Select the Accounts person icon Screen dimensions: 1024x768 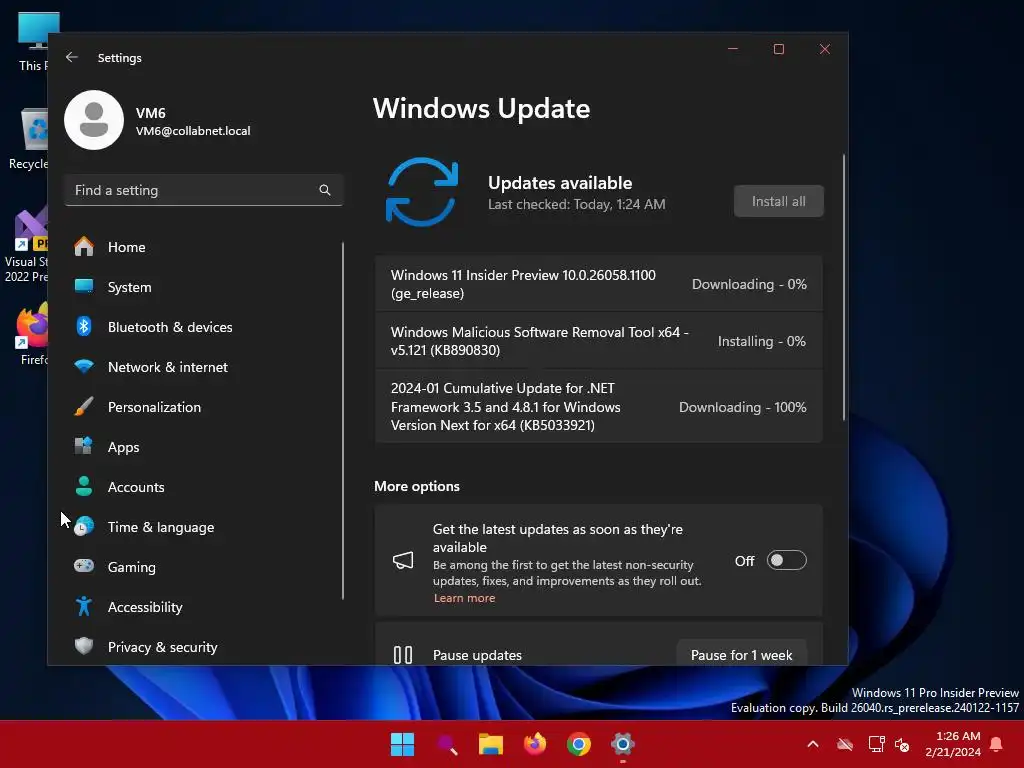[x=84, y=487]
